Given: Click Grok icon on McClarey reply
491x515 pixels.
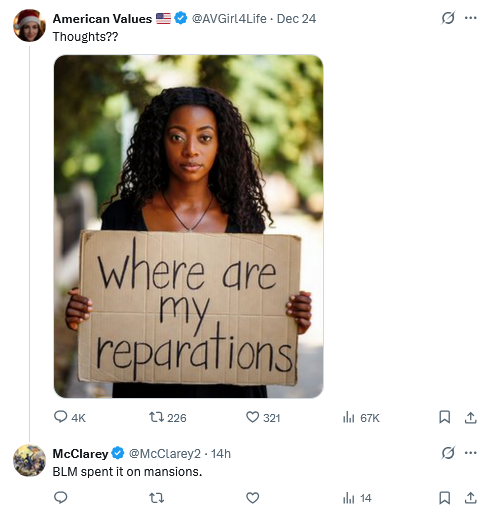Looking at the screenshot, I should point(448,453).
